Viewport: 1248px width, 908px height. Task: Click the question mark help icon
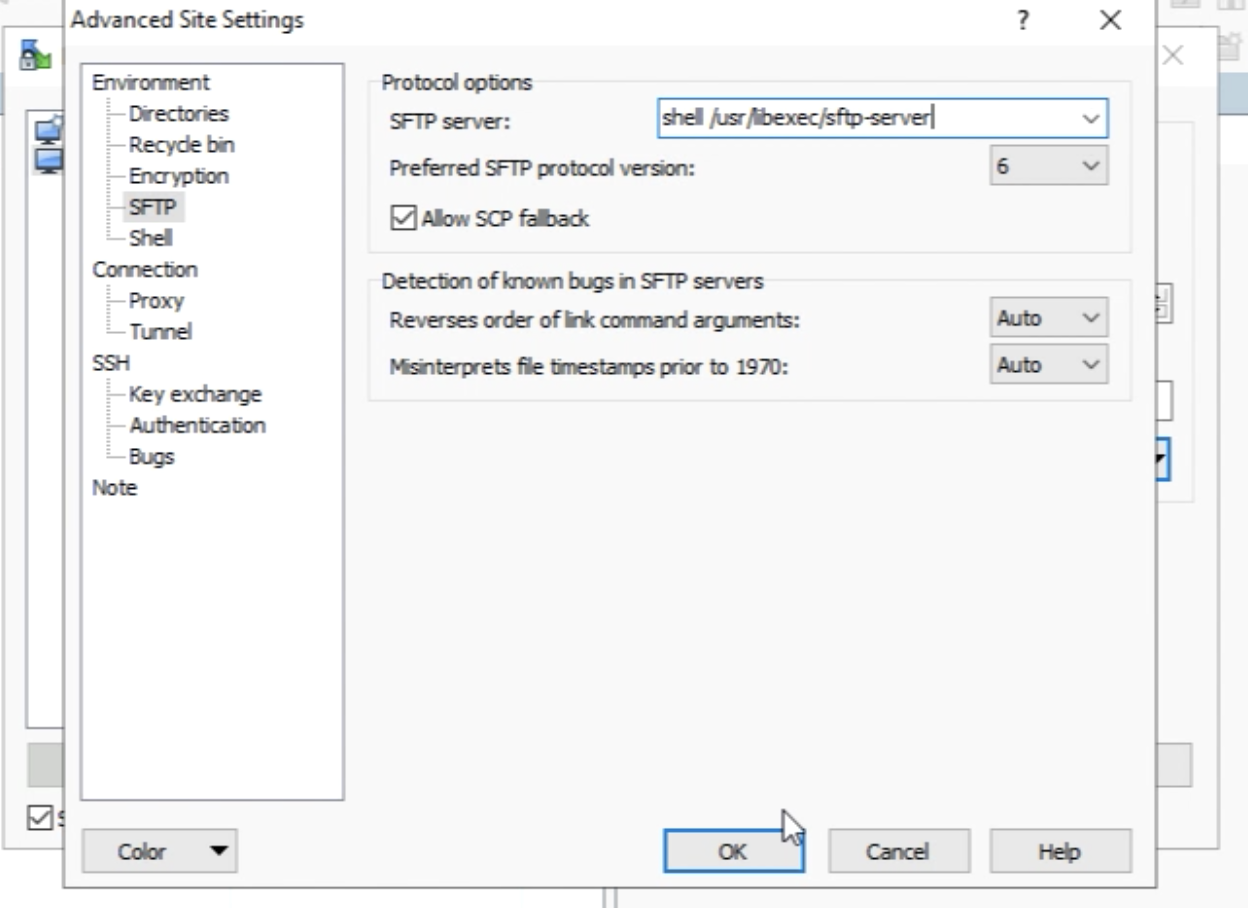(x=1023, y=20)
